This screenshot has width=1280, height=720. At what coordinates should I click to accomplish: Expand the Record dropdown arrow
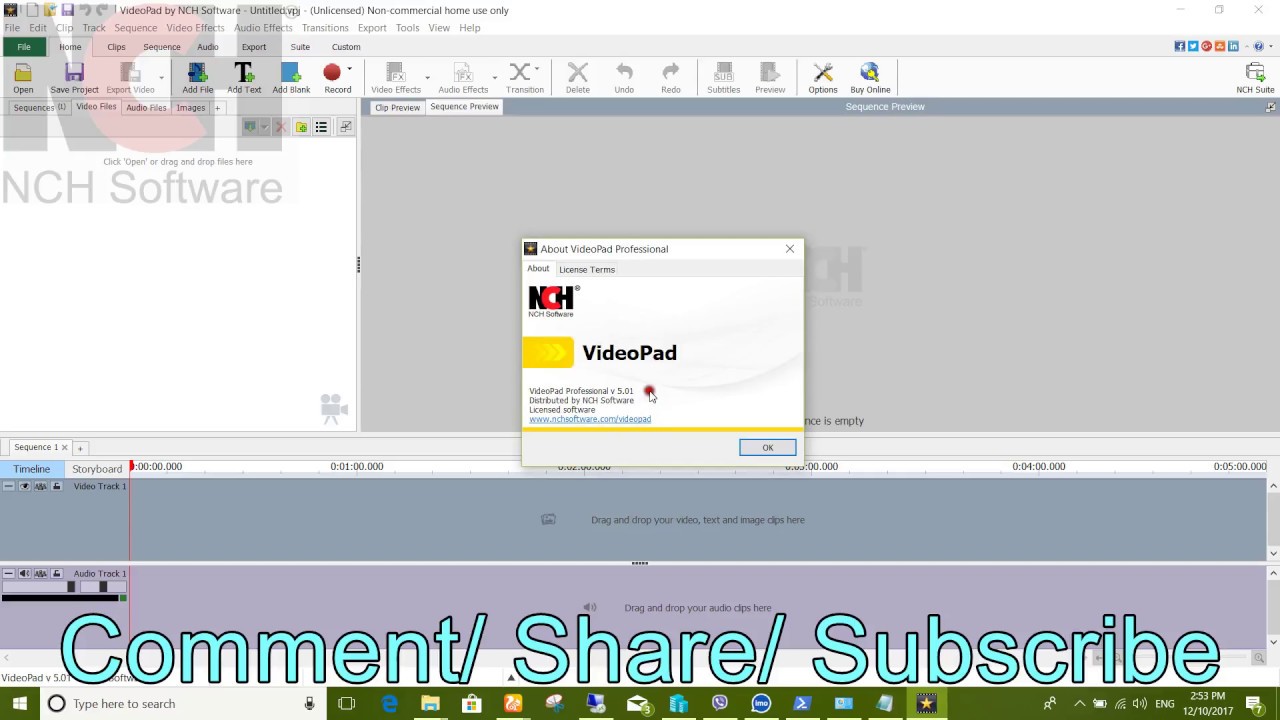pyautogui.click(x=349, y=69)
